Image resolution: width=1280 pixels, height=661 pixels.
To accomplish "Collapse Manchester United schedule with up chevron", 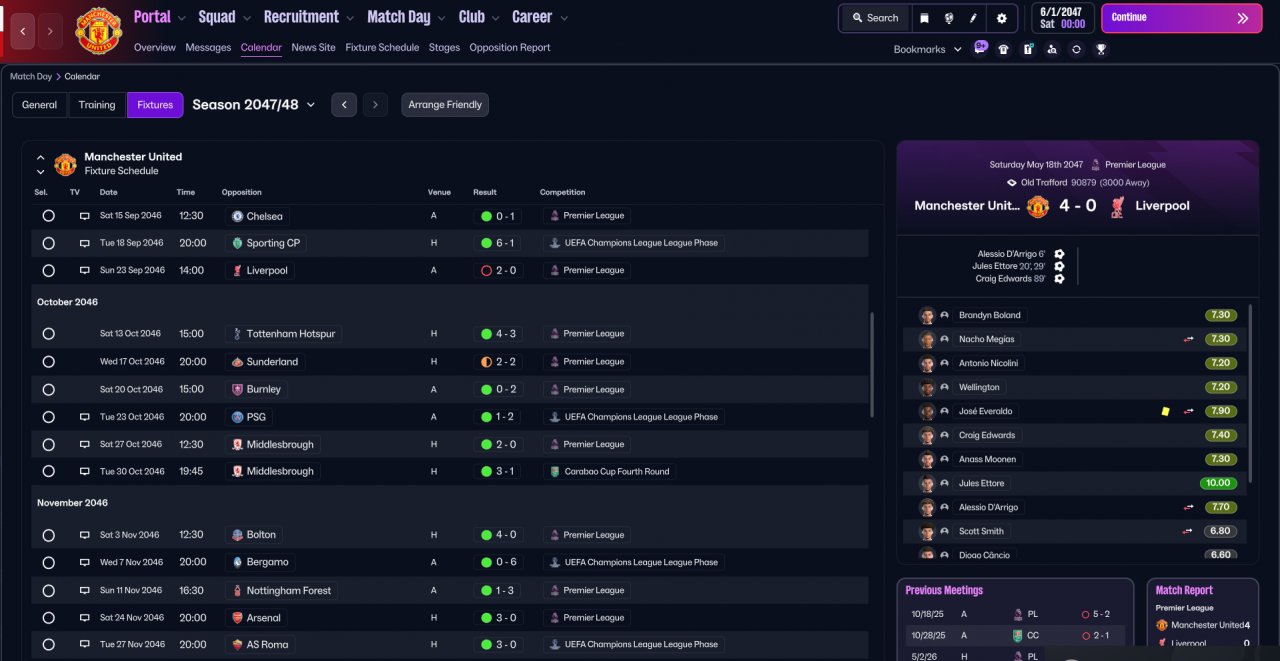I will tap(41, 157).
